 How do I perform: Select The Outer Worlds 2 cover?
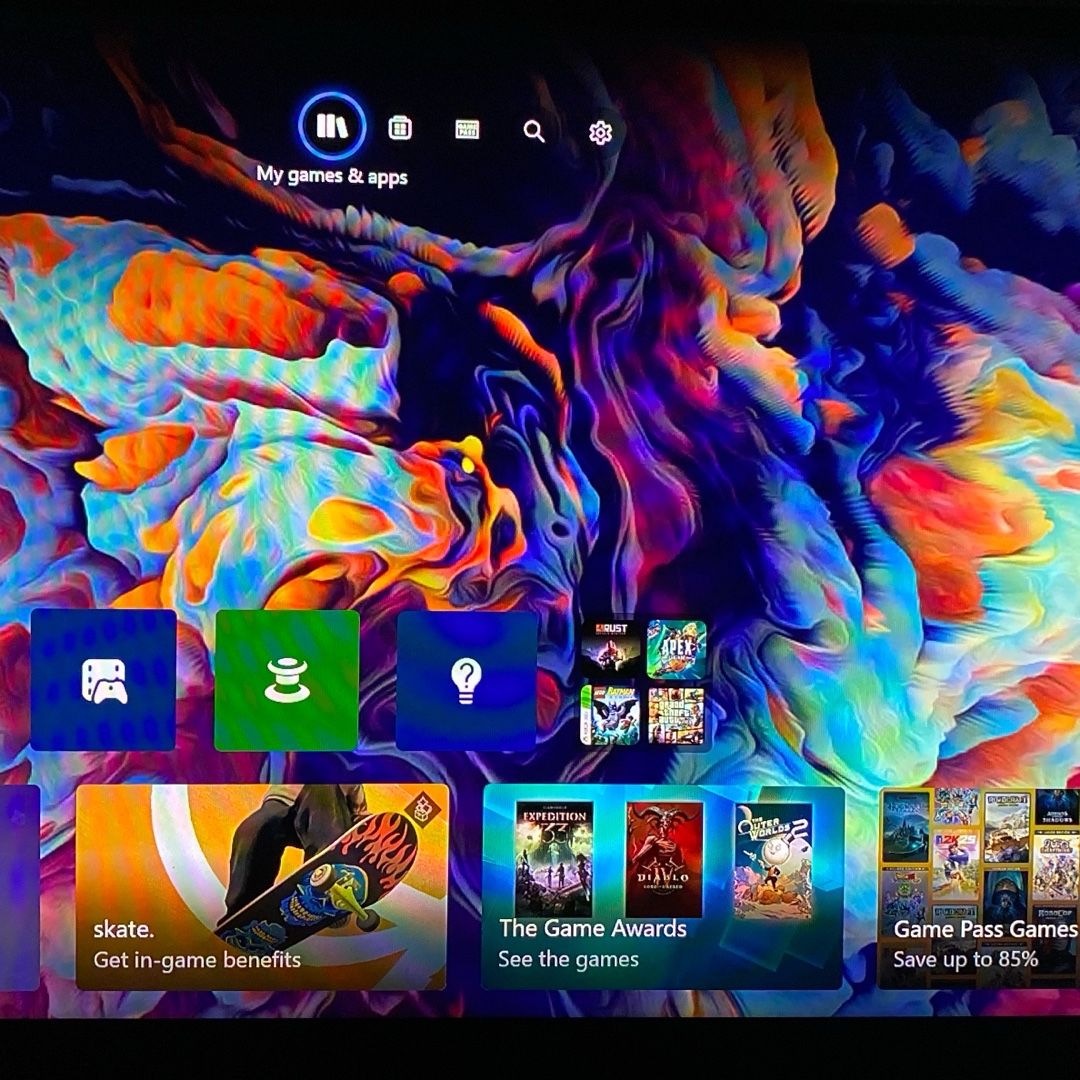pos(773,861)
